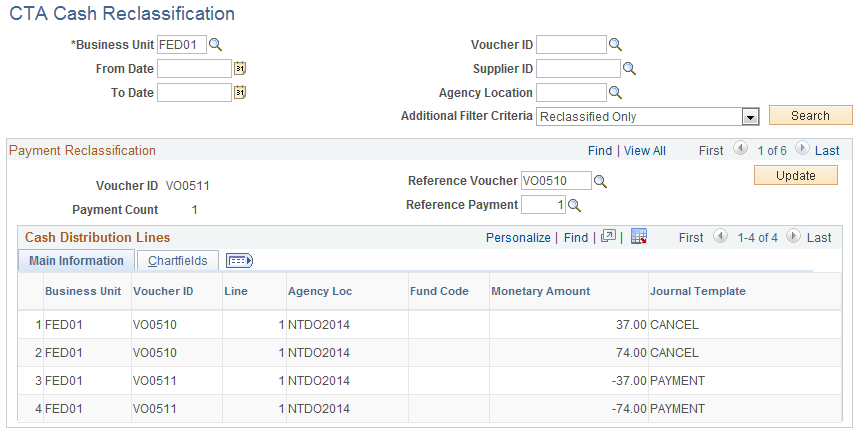The width and height of the screenshot is (866, 437).
Task: Switch to Chartfields tab
Action: point(178,261)
